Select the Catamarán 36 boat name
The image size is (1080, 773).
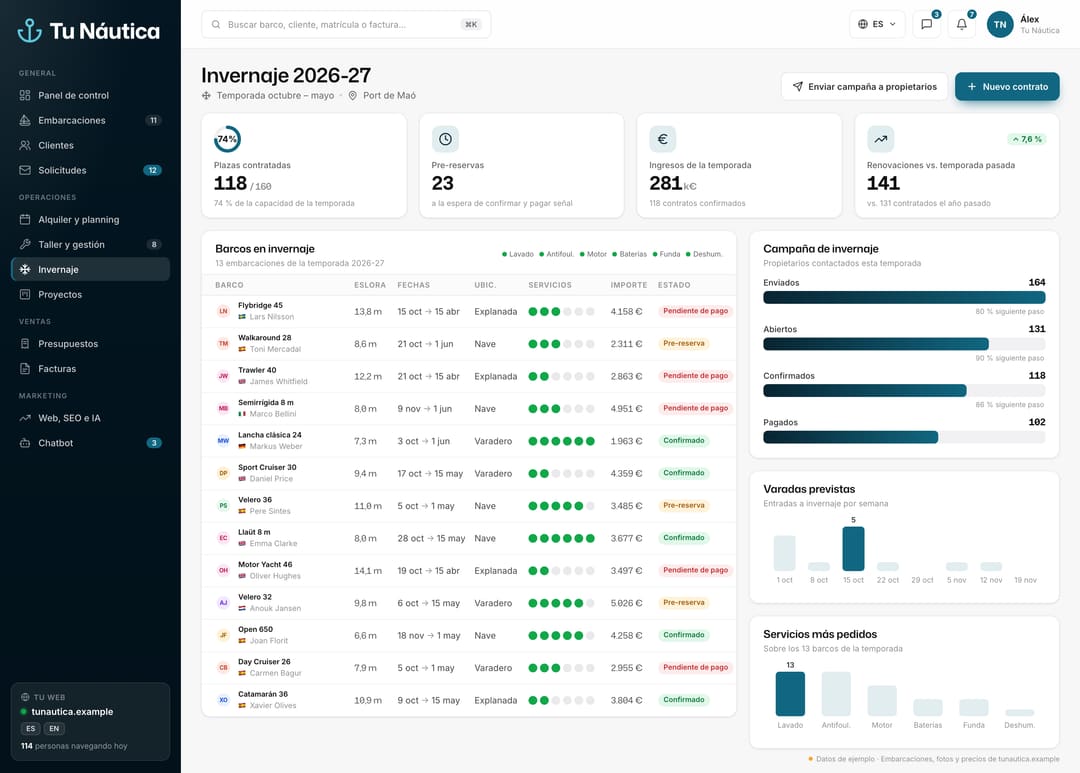263,694
